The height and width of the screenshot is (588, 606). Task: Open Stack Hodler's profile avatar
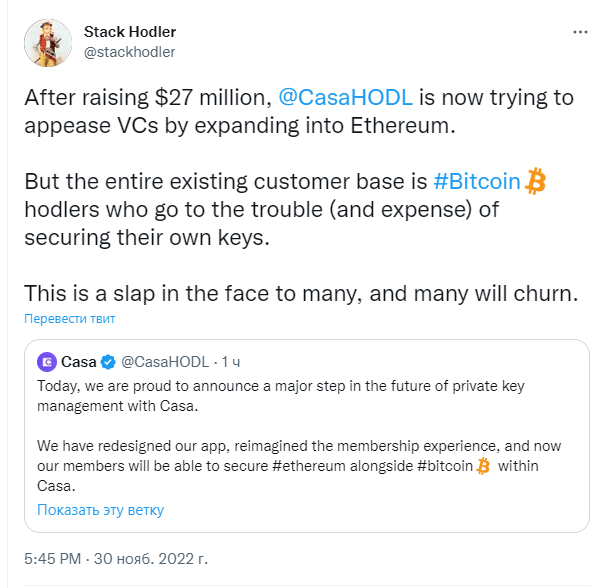48,43
